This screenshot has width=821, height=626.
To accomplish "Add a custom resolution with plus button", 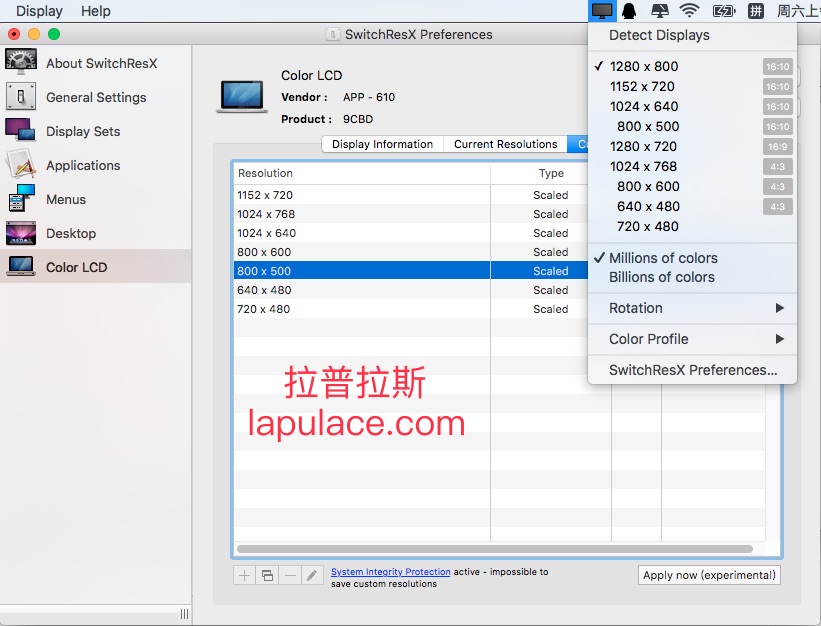I will click(244, 576).
